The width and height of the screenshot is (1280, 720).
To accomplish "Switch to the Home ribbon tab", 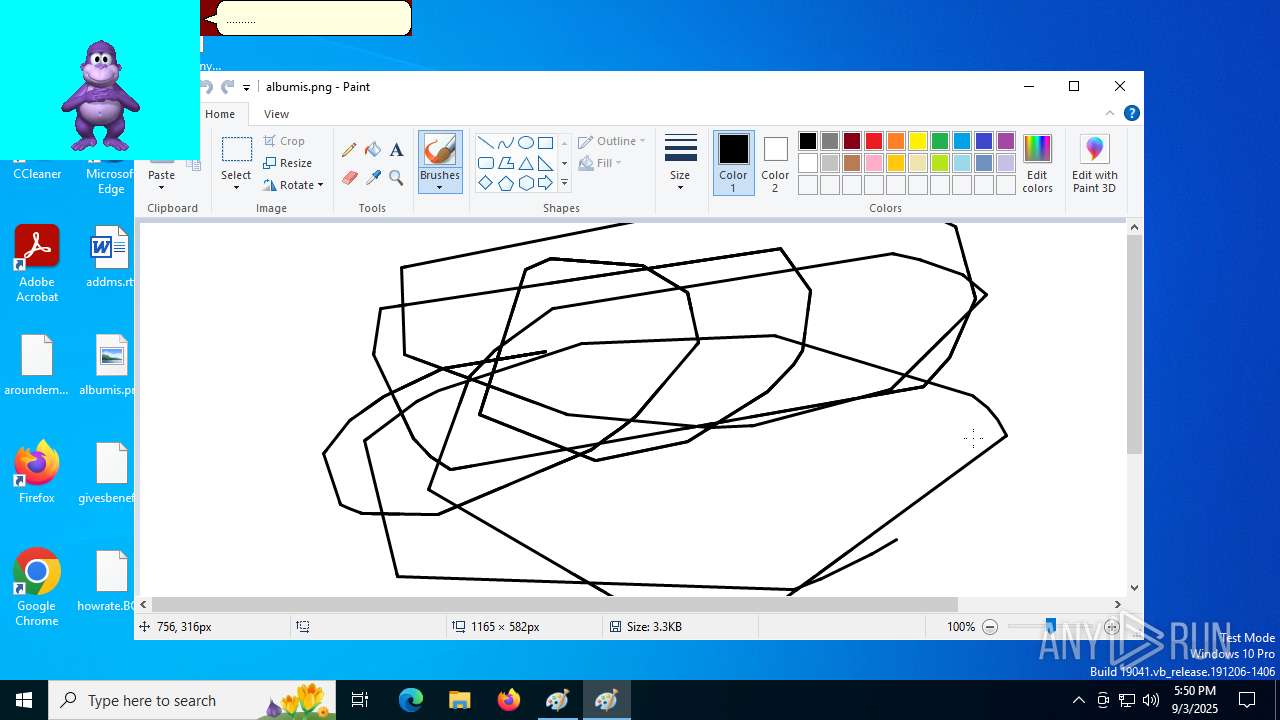I will tap(220, 114).
